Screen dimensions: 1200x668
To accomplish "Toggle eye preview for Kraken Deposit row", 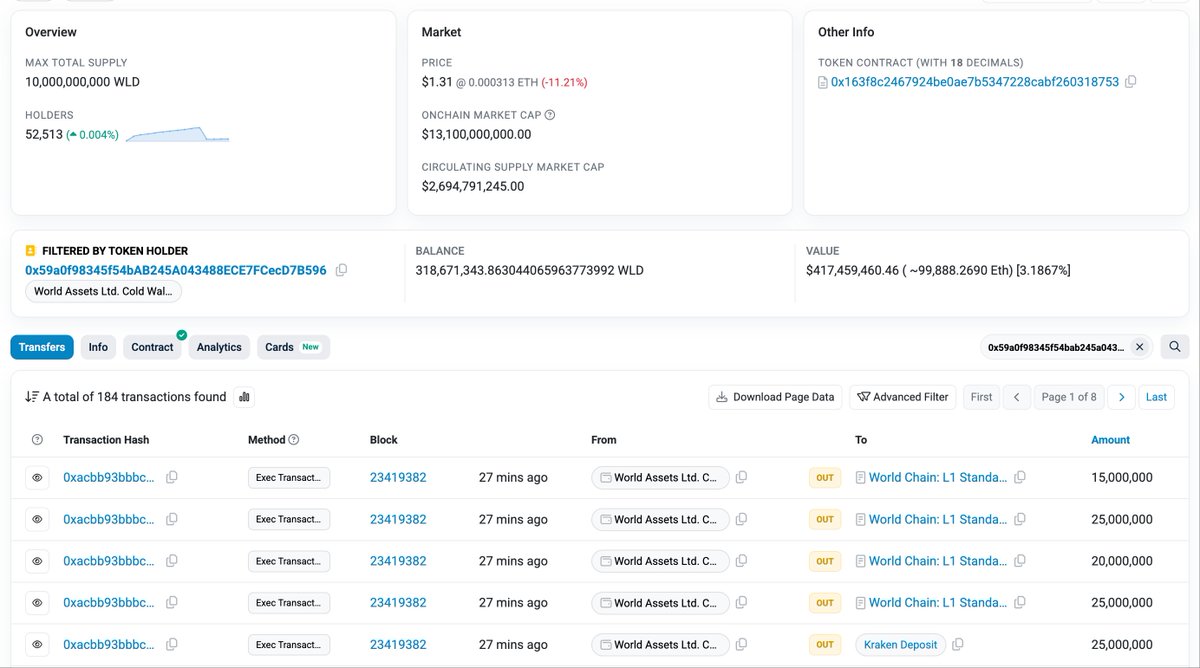I will pyautogui.click(x=37, y=645).
